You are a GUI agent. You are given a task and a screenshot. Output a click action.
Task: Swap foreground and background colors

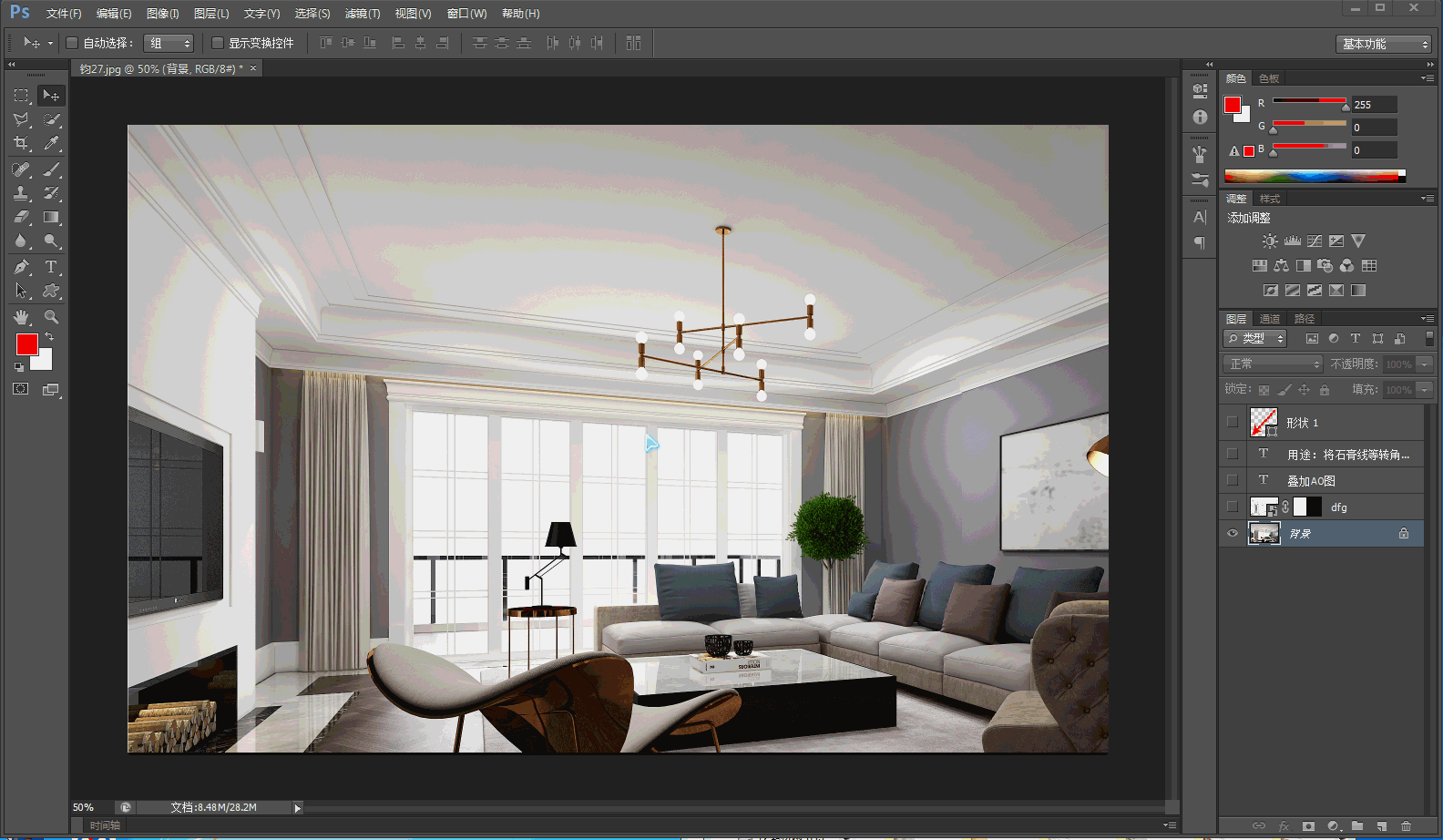pyautogui.click(x=49, y=337)
